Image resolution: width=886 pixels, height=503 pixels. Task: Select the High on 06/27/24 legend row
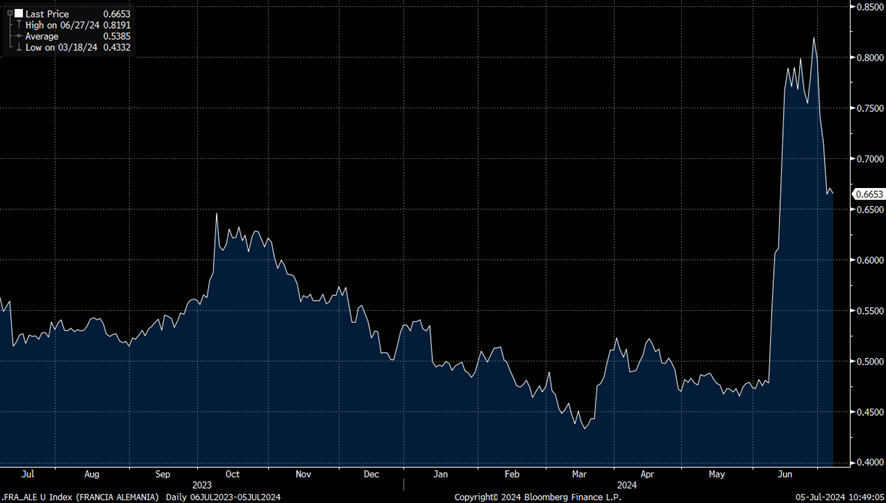coord(61,25)
